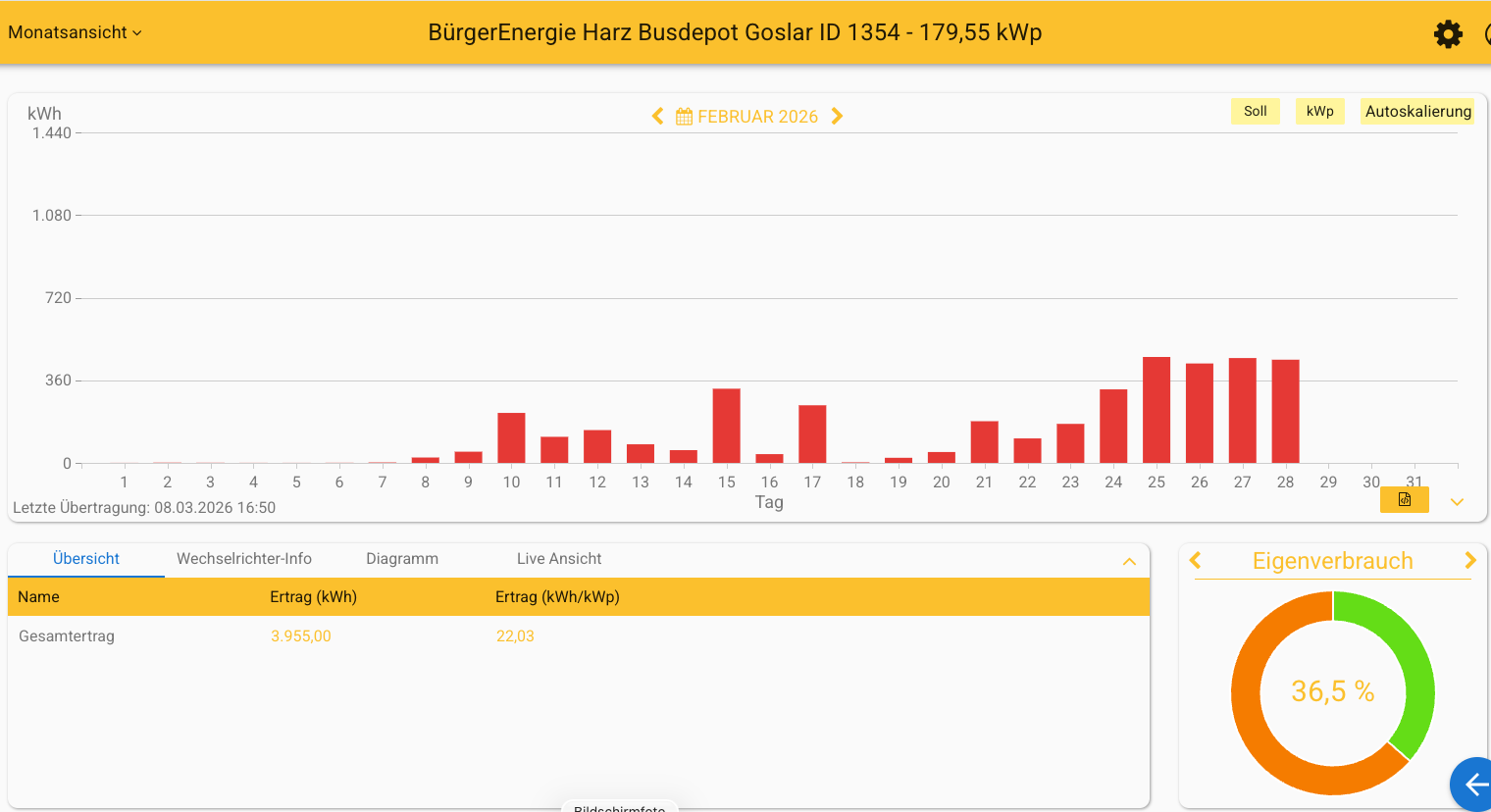Open the Live Ansicht tab

tap(559, 558)
